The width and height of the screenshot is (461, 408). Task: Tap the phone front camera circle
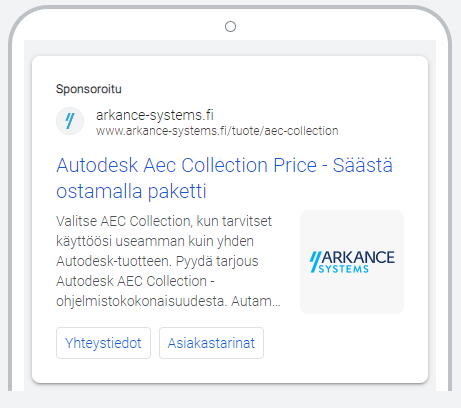(x=230, y=26)
